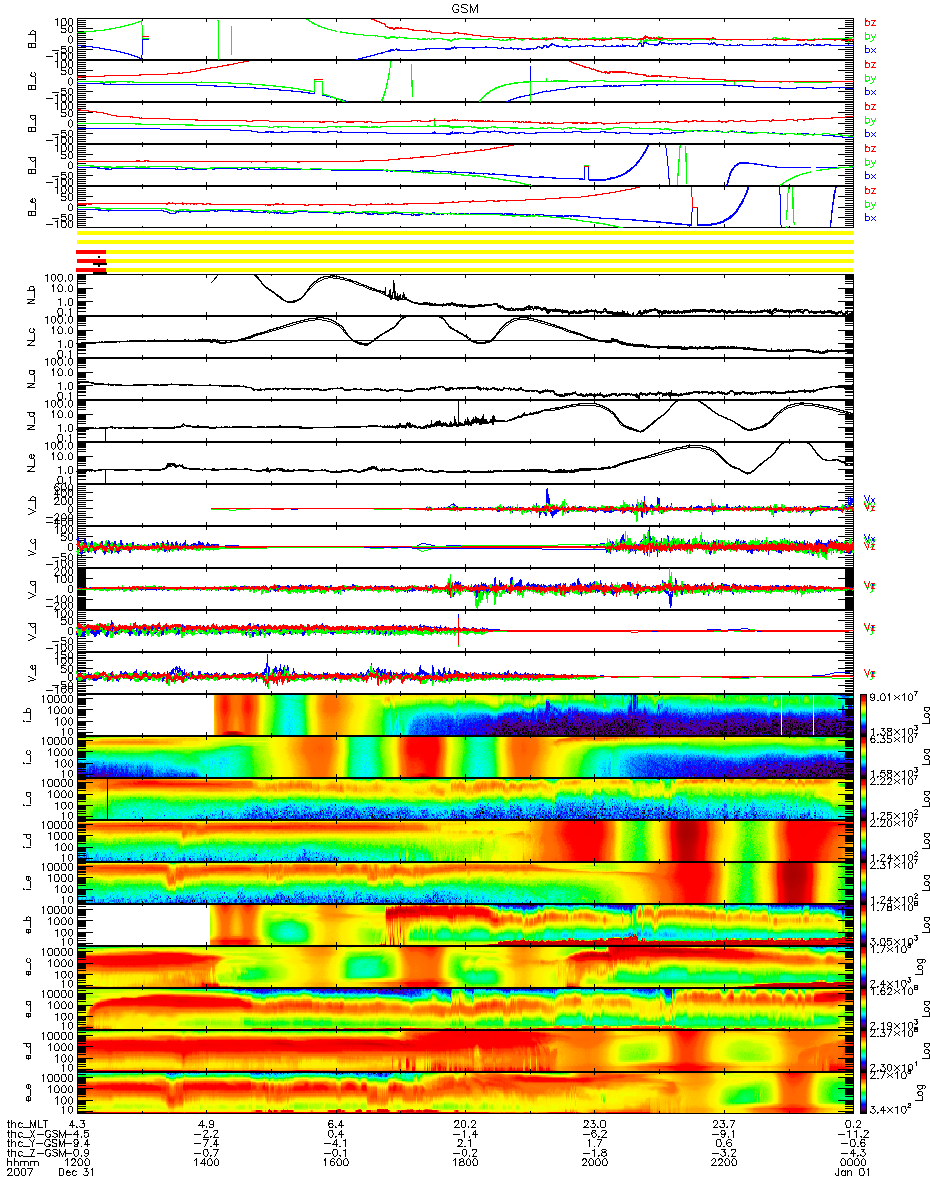This screenshot has height=1200, width=930.
Task: Click the bz legend of the B_e panel
Action: point(870,190)
